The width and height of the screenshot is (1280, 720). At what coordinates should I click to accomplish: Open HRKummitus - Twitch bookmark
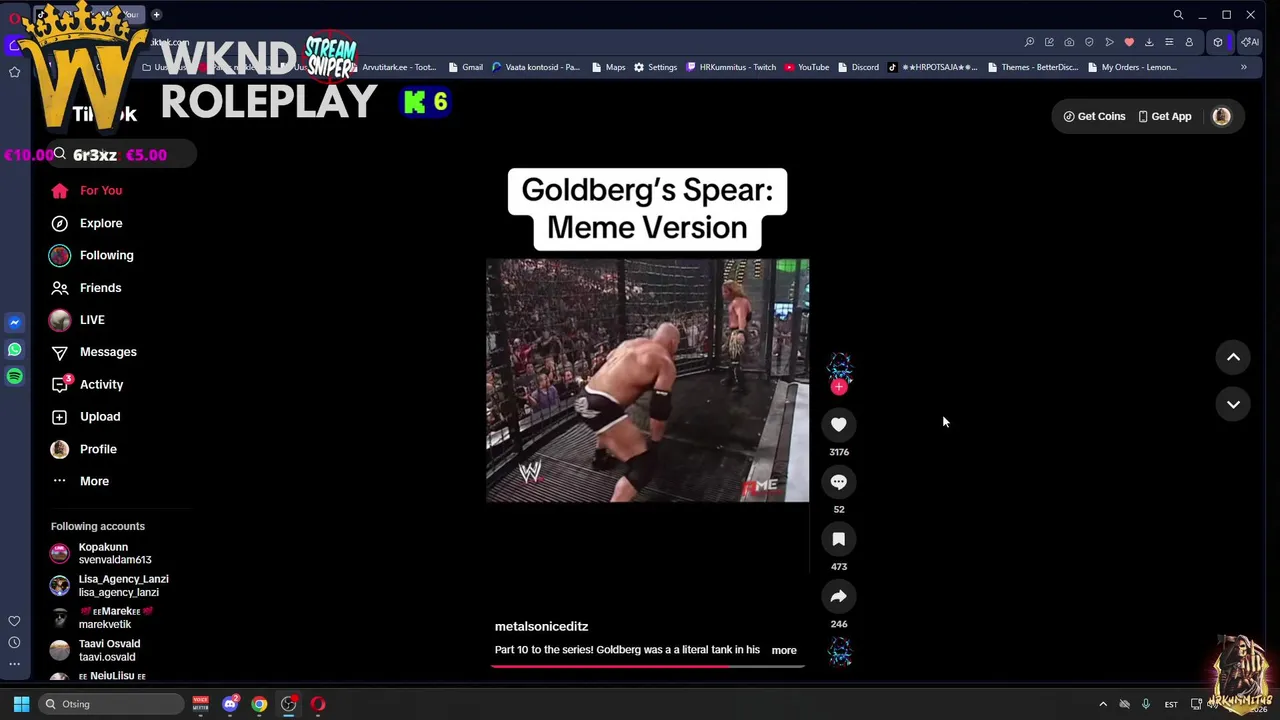click(x=731, y=67)
